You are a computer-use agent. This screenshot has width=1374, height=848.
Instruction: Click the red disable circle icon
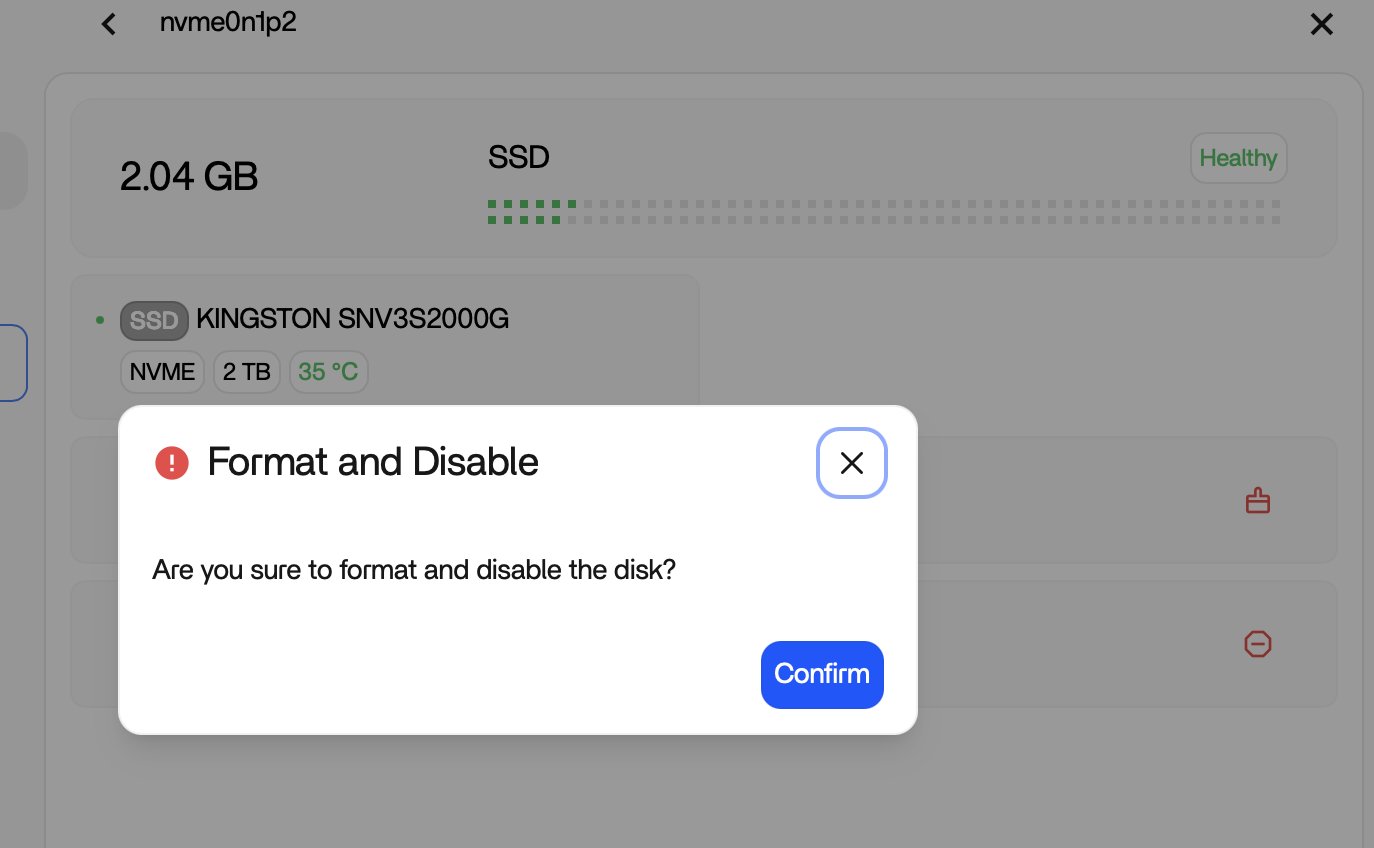pos(1257,644)
